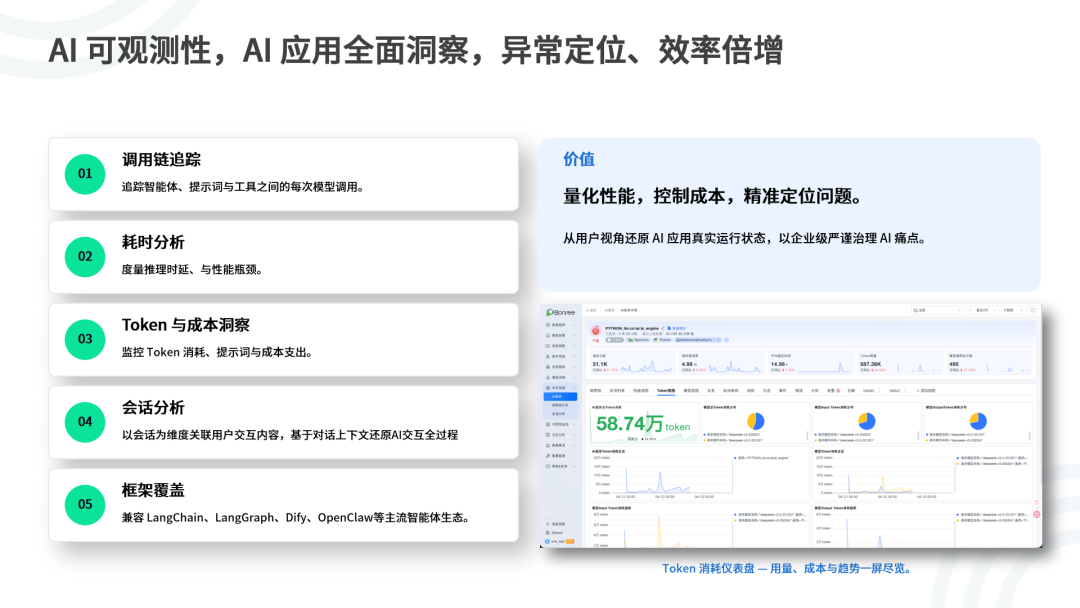Click the green 05 number badge
This screenshot has width=1080, height=608.
pos(85,504)
